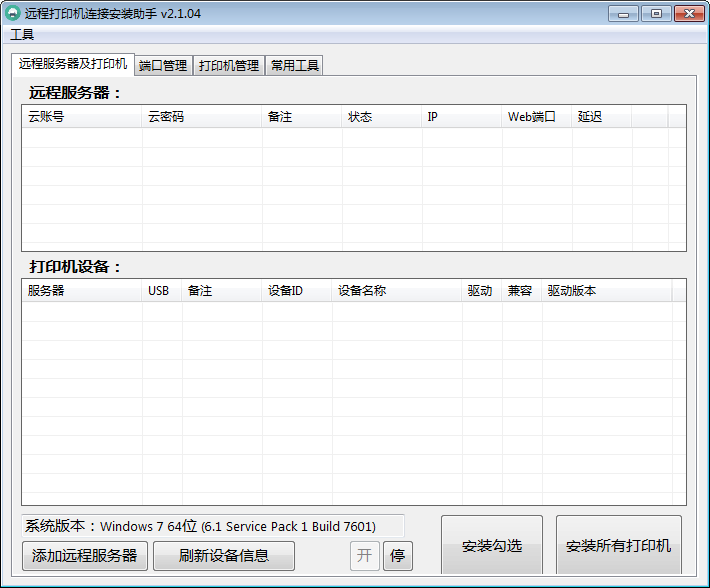Click the 开 start button

pos(364,555)
